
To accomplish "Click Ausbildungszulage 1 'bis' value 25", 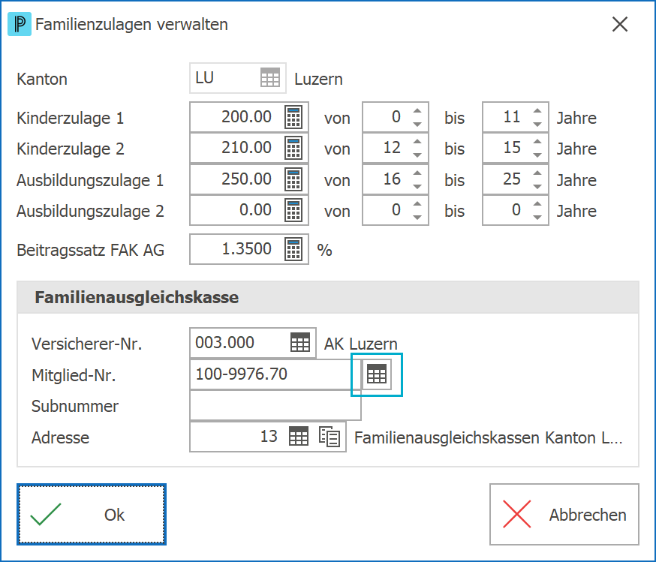I will 512,180.
